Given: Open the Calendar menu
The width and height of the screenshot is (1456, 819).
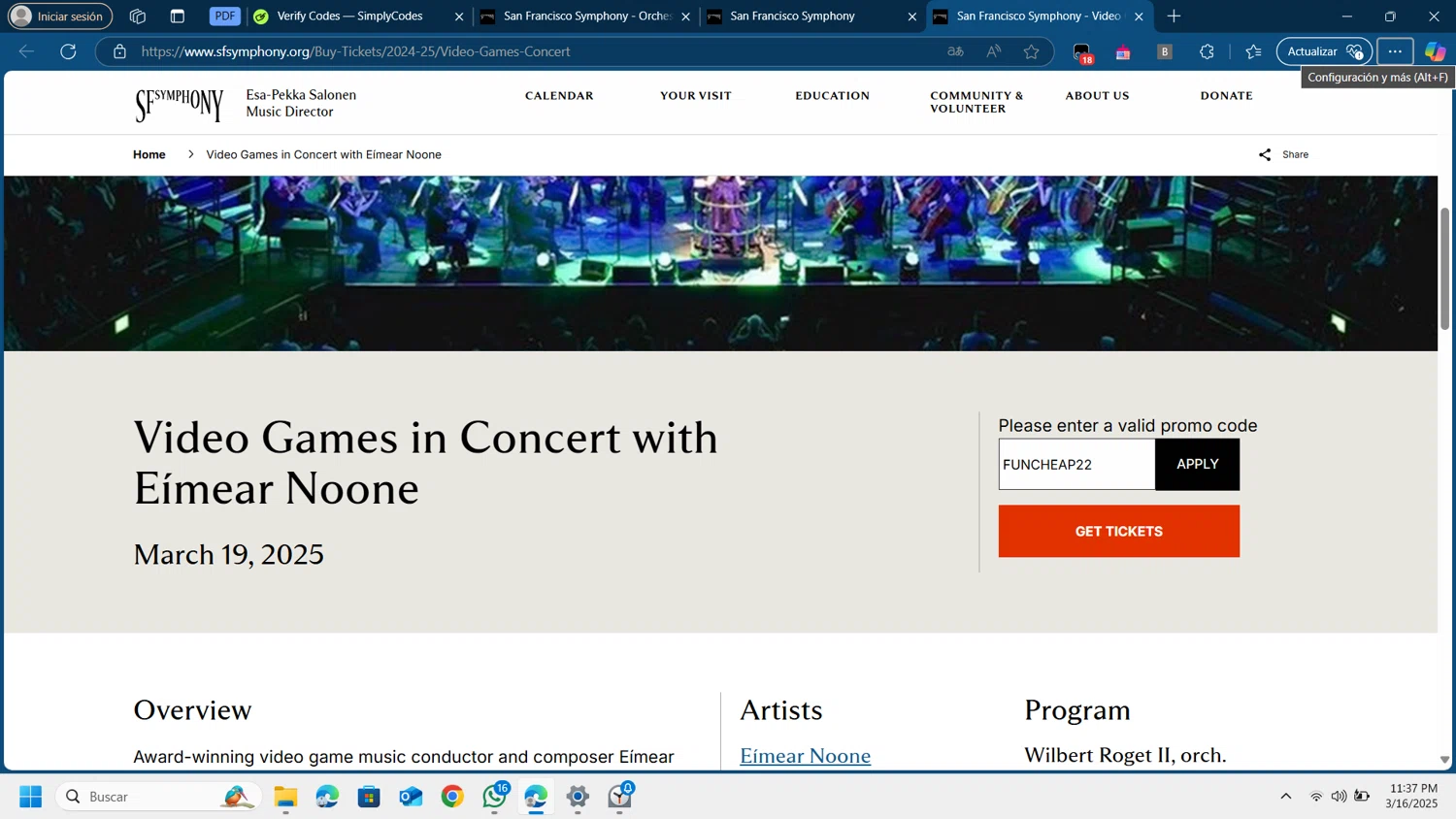Looking at the screenshot, I should [559, 95].
